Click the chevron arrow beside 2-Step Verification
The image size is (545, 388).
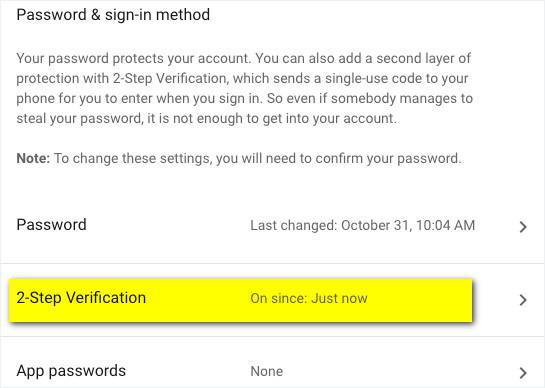coord(523,300)
